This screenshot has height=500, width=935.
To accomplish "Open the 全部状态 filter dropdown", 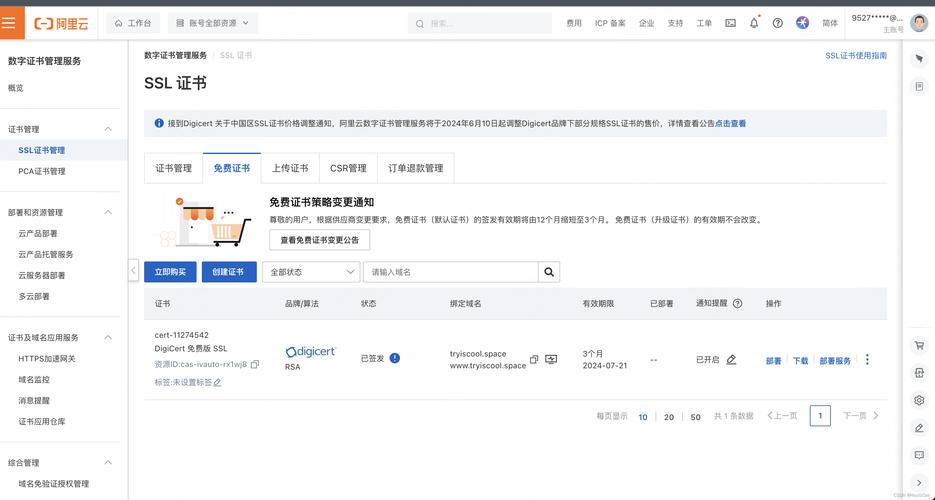I will pos(311,272).
